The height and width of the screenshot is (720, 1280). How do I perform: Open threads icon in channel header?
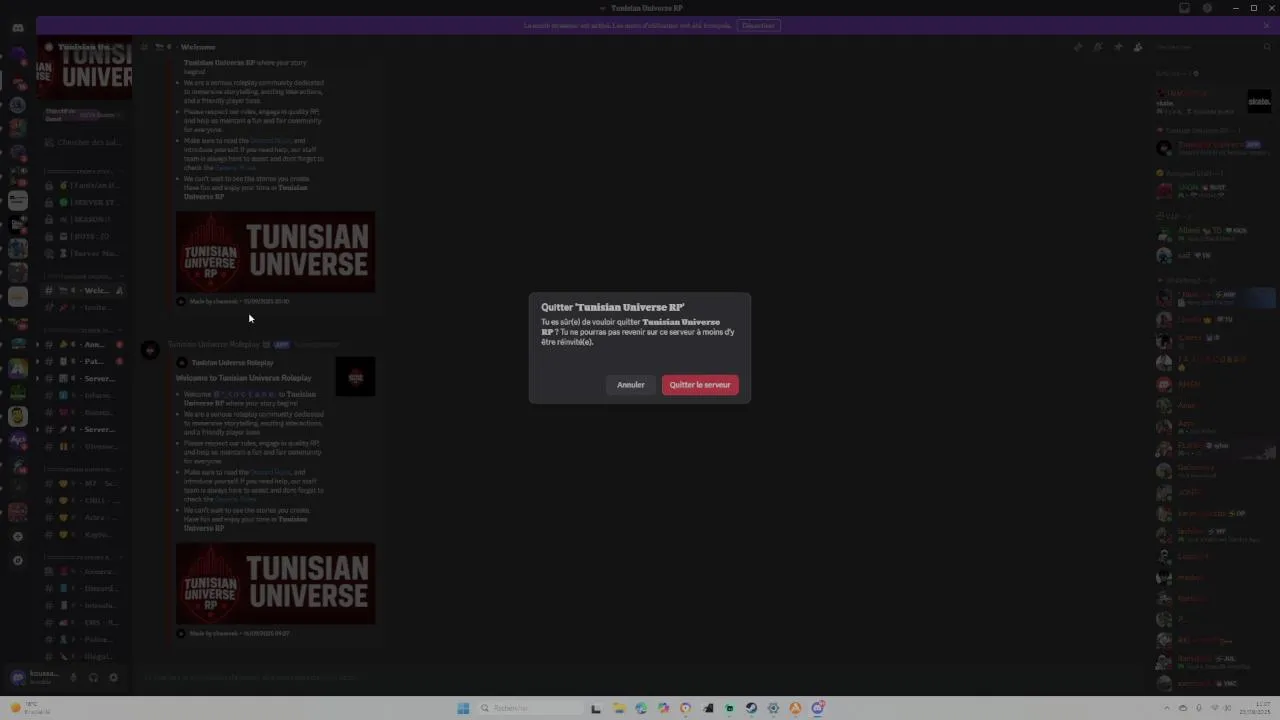(1078, 47)
